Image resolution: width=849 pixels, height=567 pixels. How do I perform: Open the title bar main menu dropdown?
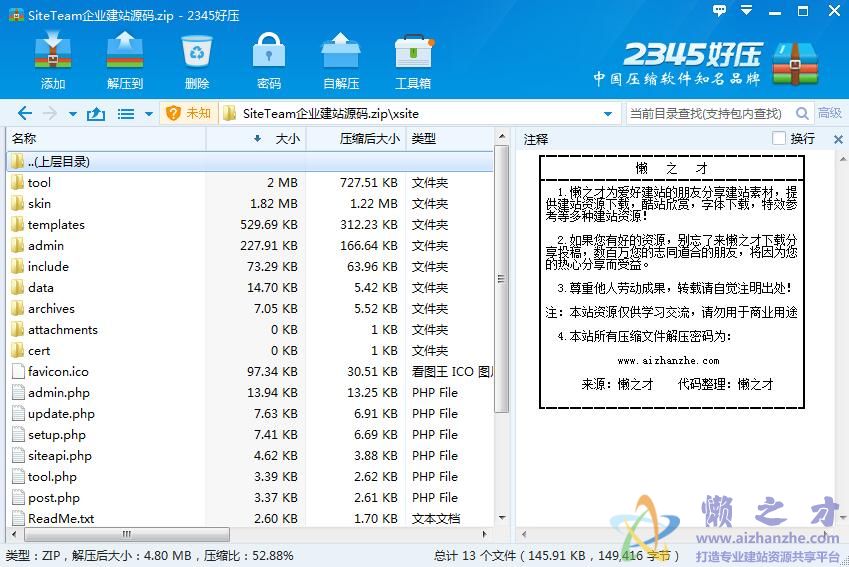[747, 10]
